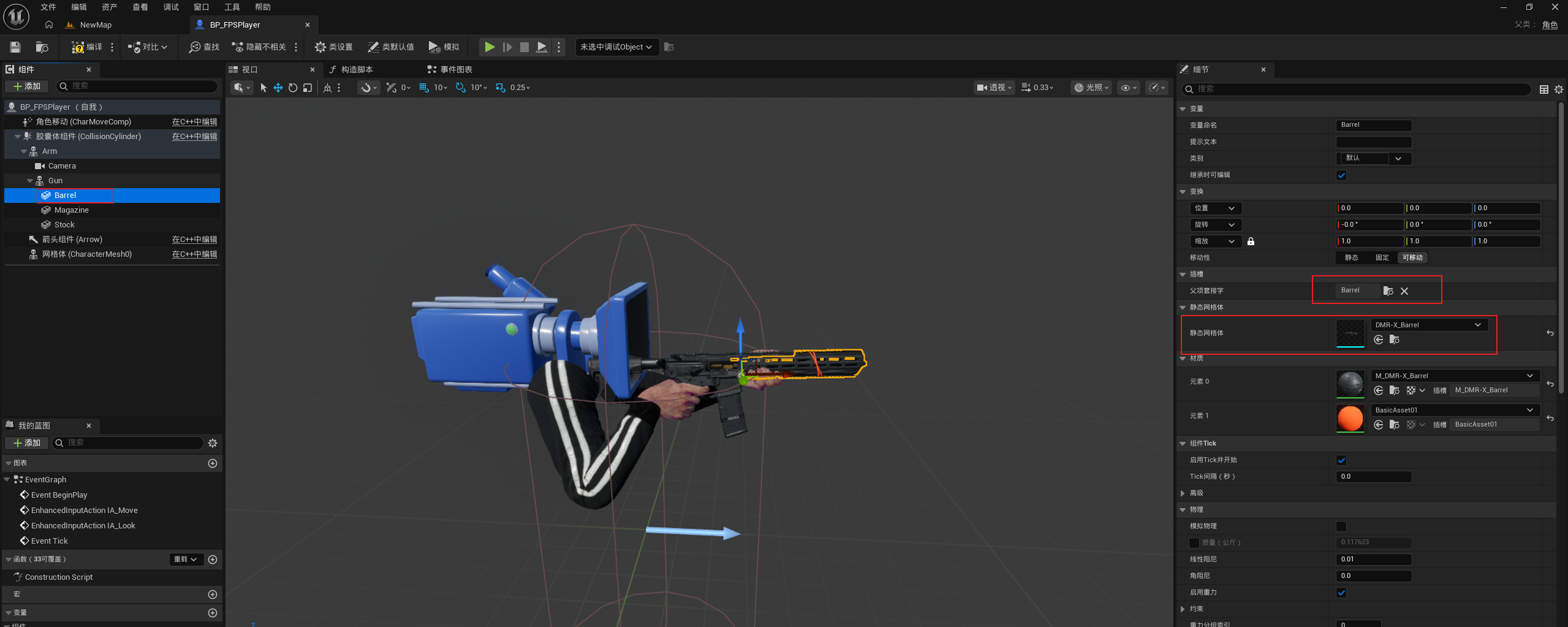Open the 光照 lit view mode dropdown

point(1091,88)
